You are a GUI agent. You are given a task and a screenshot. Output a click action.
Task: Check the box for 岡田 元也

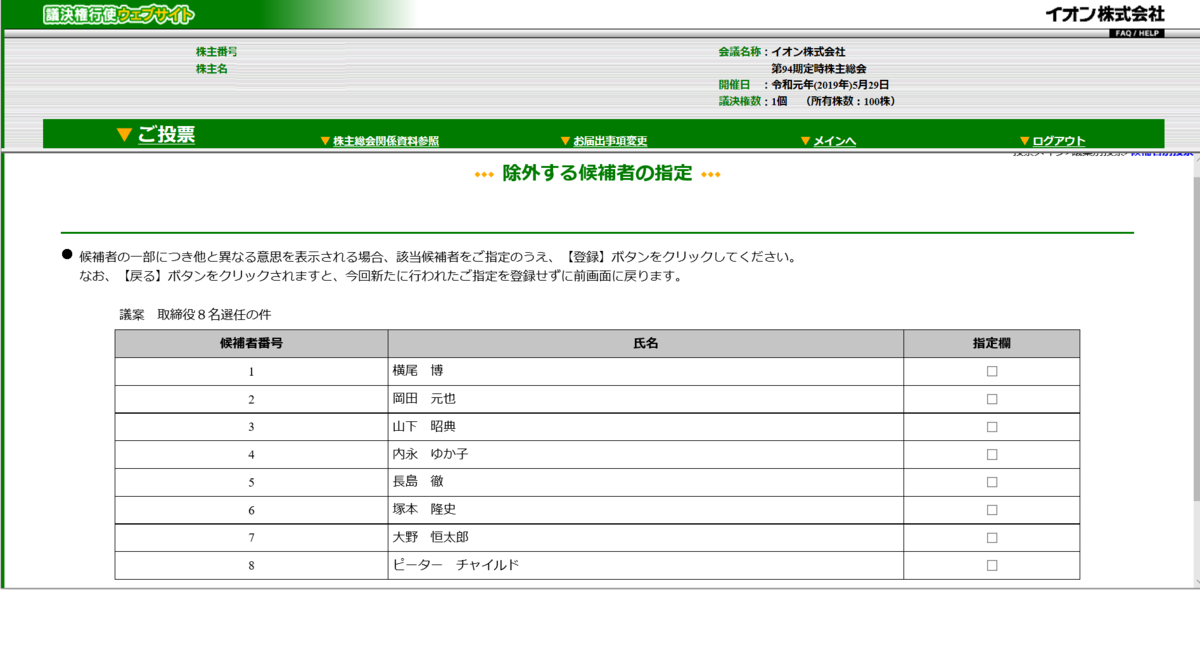click(992, 399)
